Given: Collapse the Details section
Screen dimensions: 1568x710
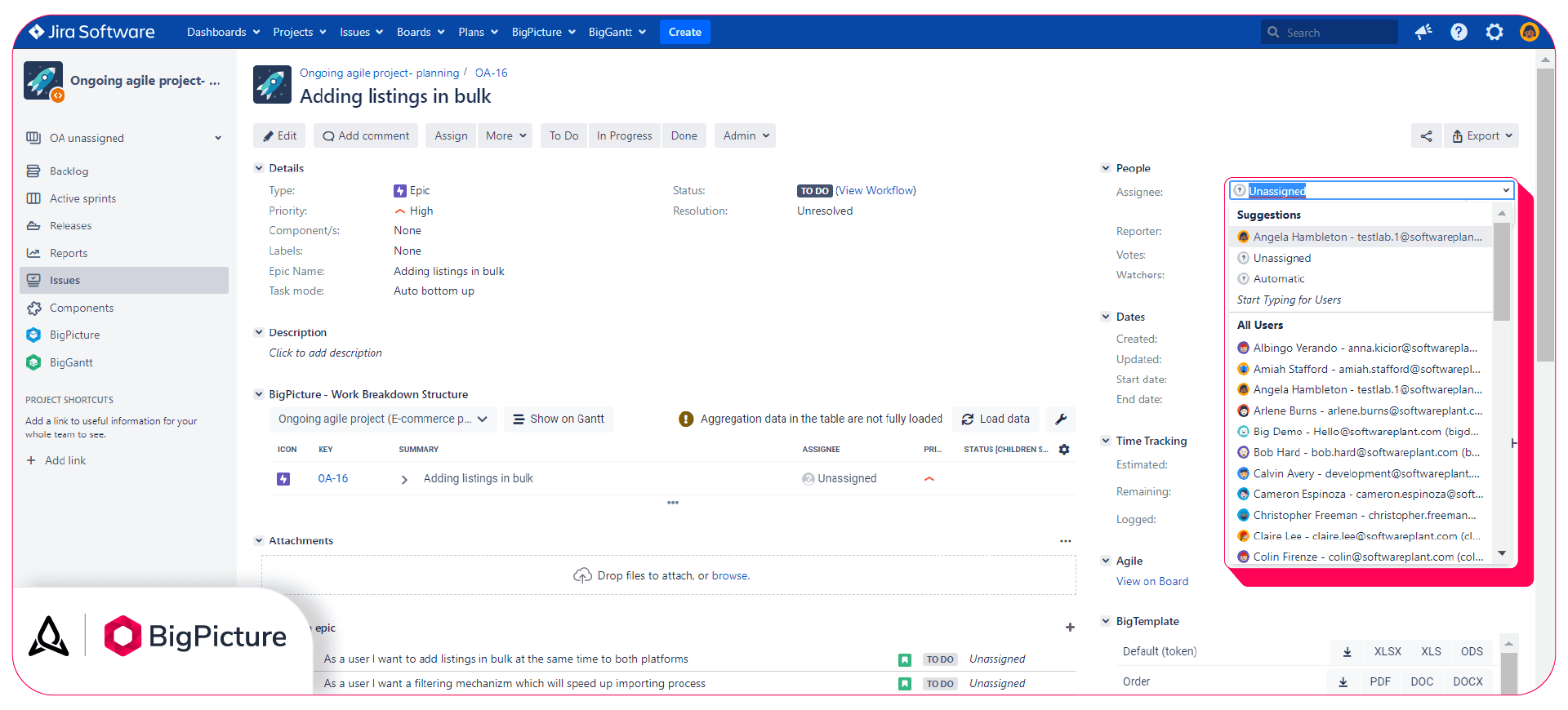Looking at the screenshot, I should (x=259, y=168).
